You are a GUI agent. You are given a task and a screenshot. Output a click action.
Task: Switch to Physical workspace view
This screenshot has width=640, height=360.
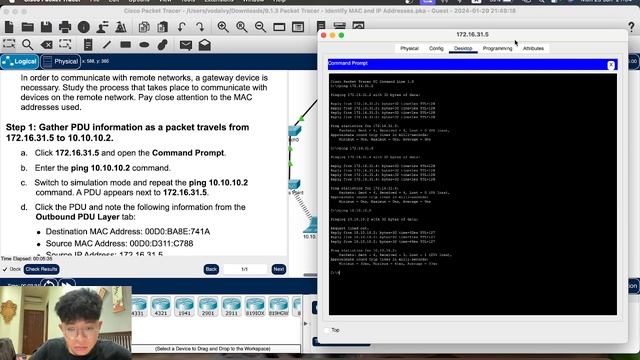[60, 62]
